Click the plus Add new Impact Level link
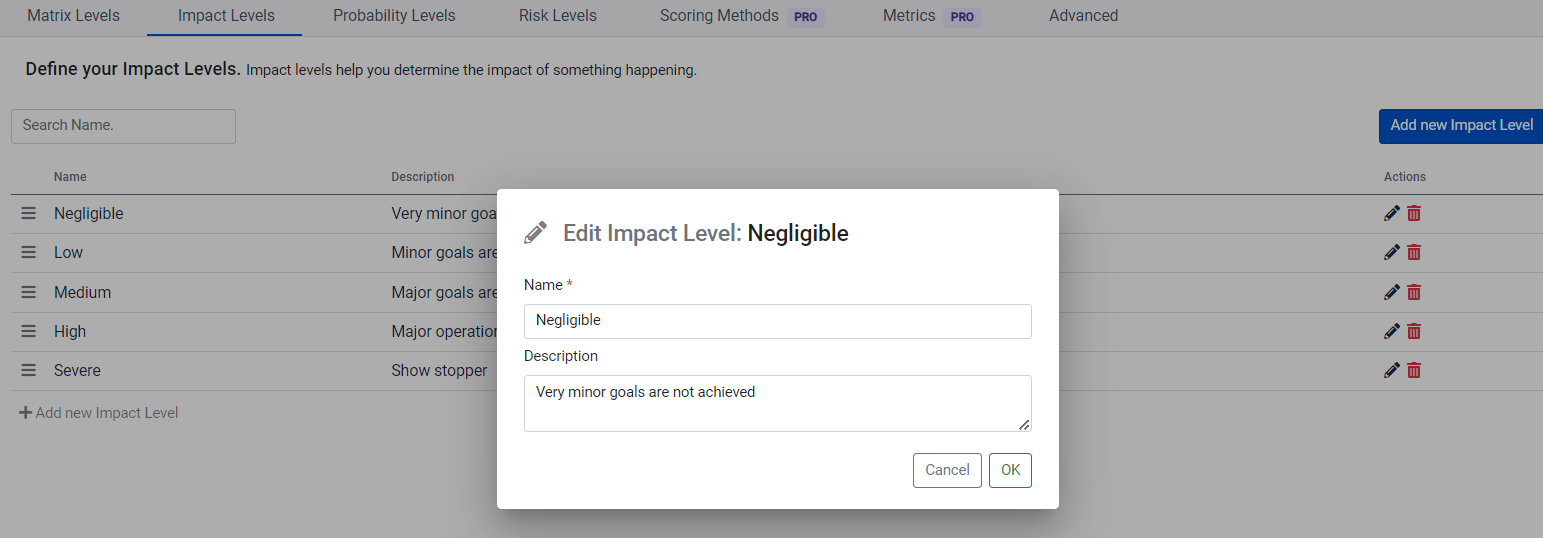Image resolution: width=1543 pixels, height=538 pixels. click(99, 413)
